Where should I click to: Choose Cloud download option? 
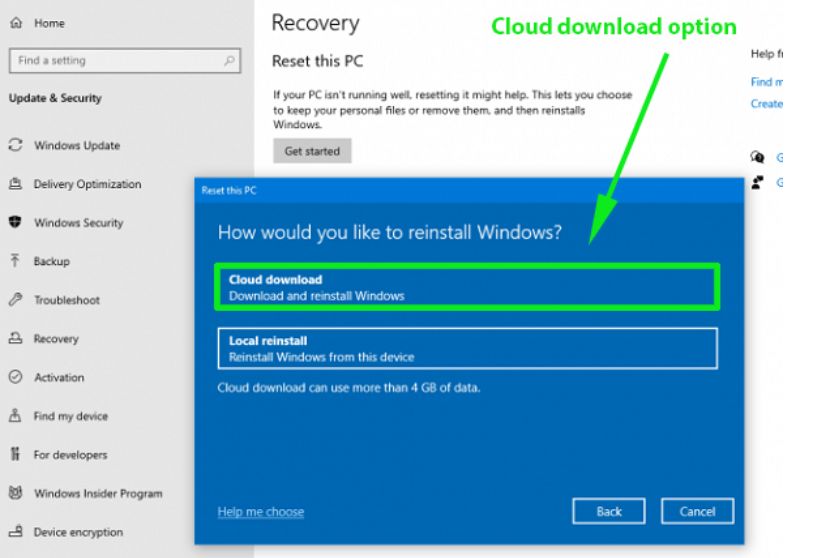(467, 287)
